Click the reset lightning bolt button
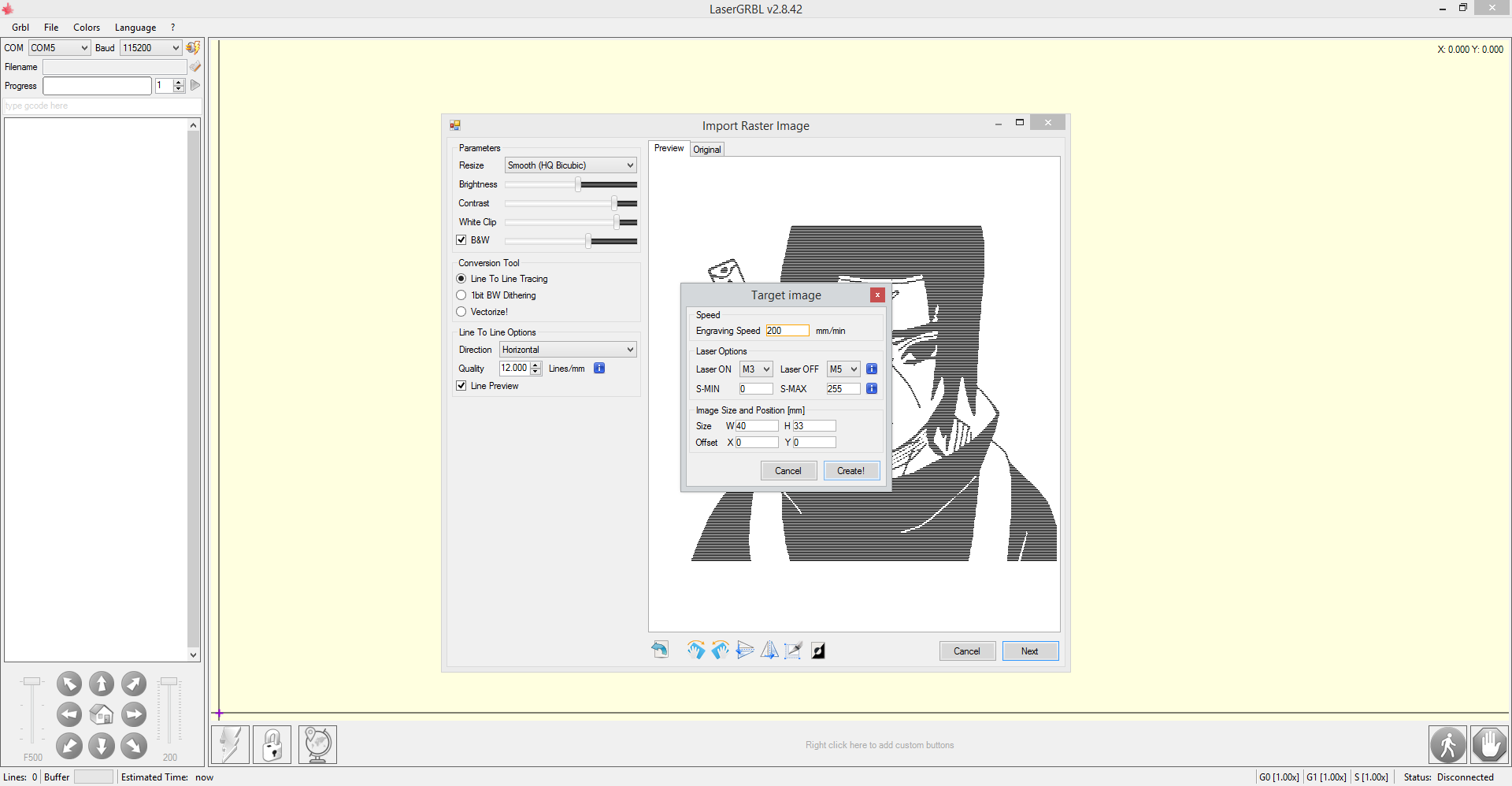Image resolution: width=1512 pixels, height=786 pixels. pyautogui.click(x=231, y=744)
